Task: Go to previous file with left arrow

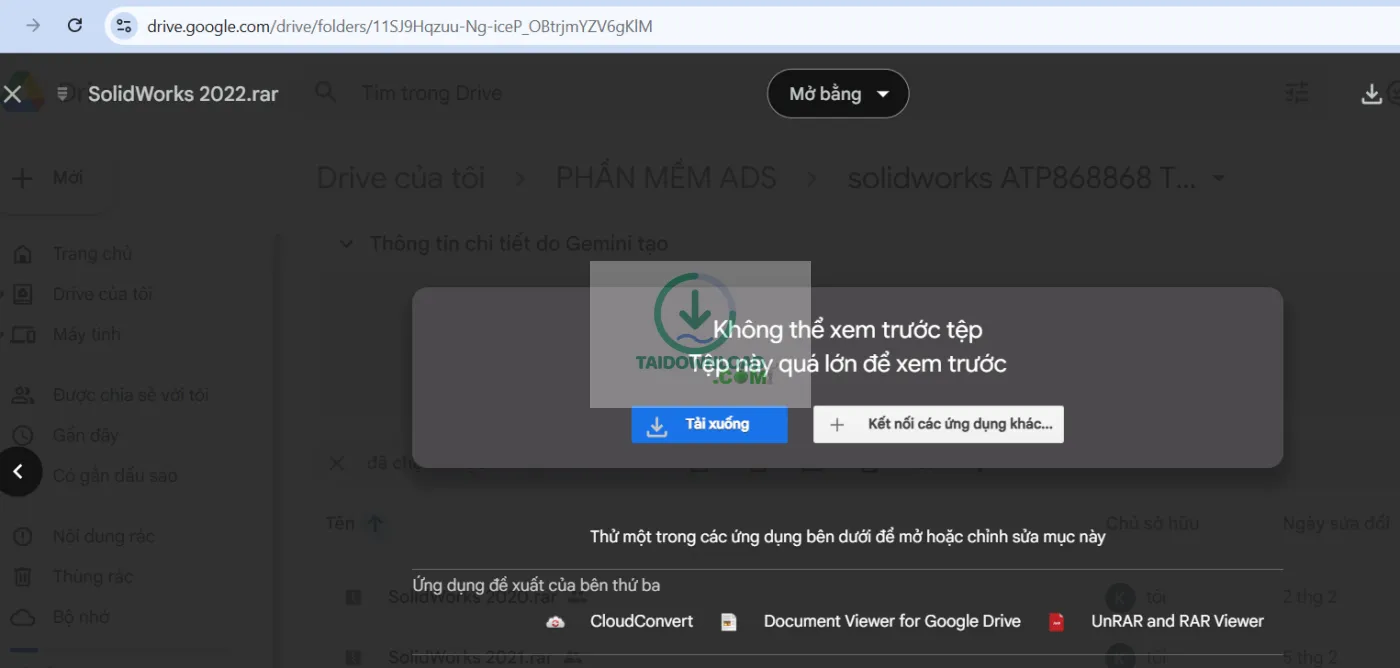Action: click(19, 472)
